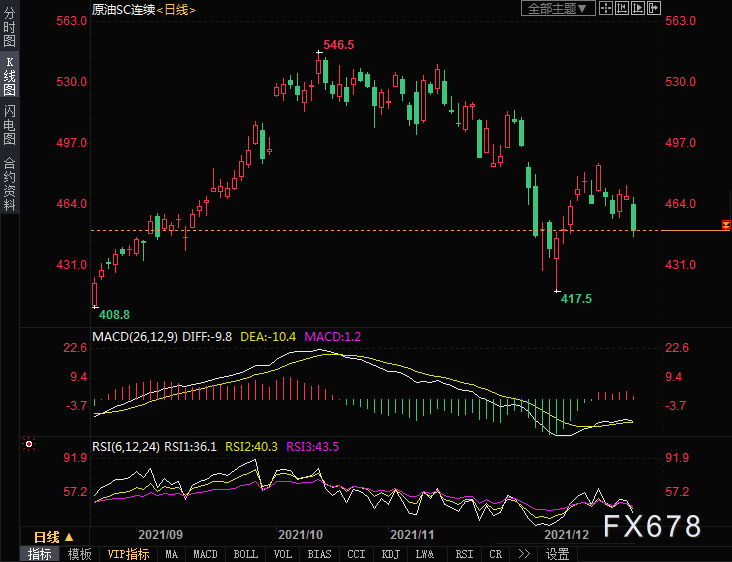Viewport: 732px width, 562px height.
Task: Open VIP指标 indicators
Action: point(128,554)
